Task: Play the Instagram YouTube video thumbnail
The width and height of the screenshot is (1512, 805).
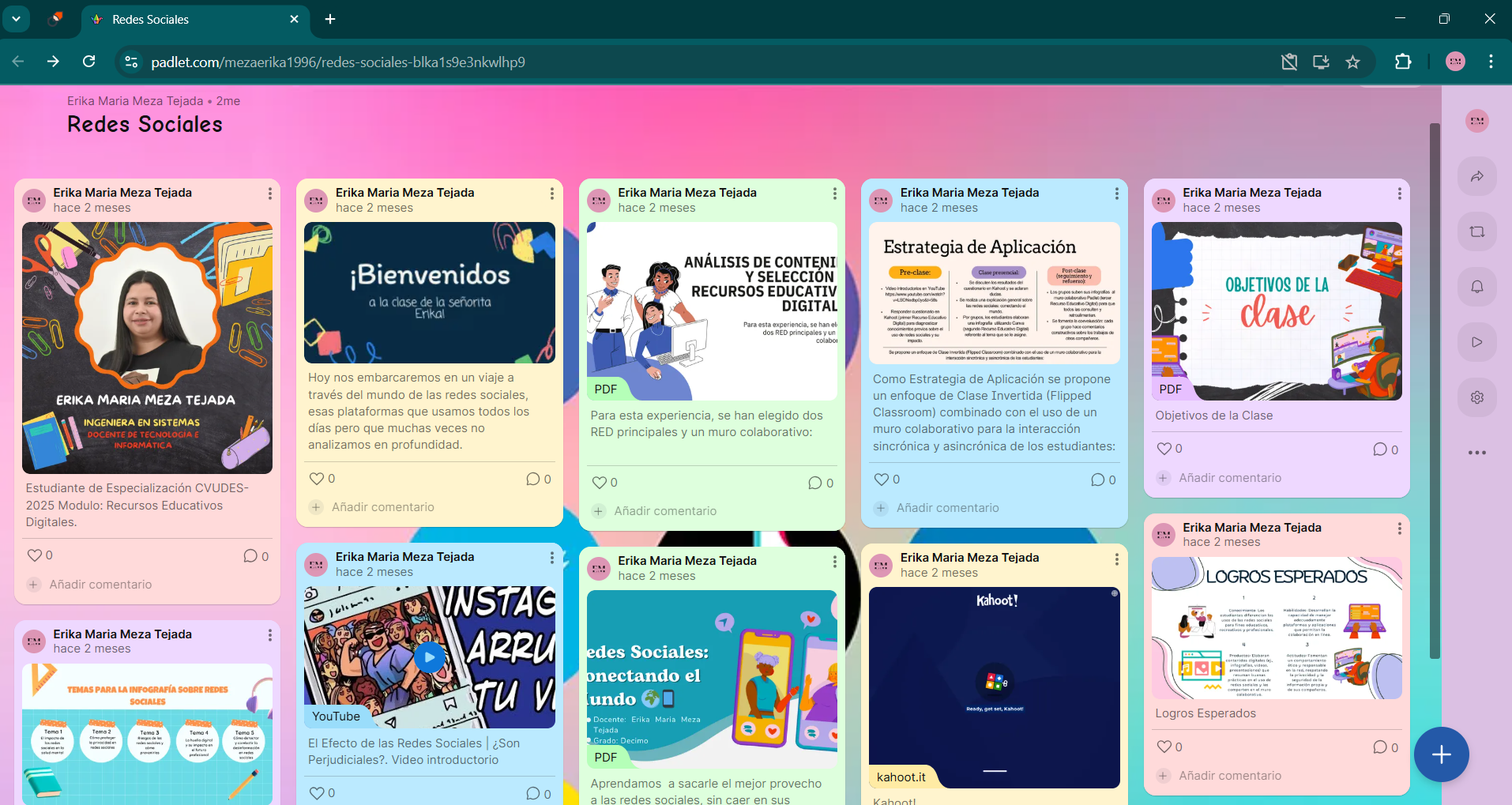Action: coord(429,657)
